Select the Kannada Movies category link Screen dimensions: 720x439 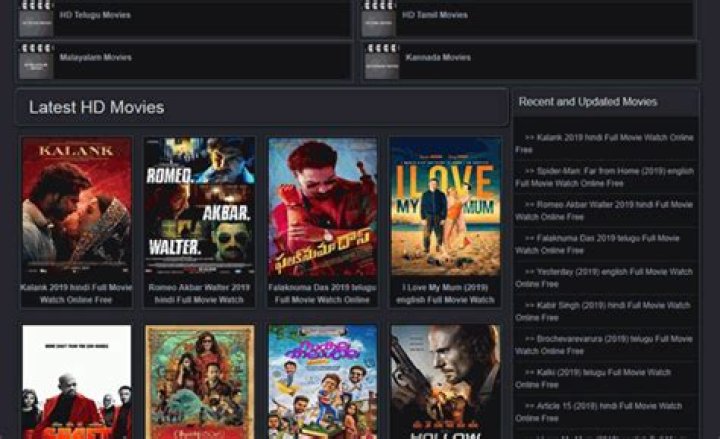pos(438,58)
